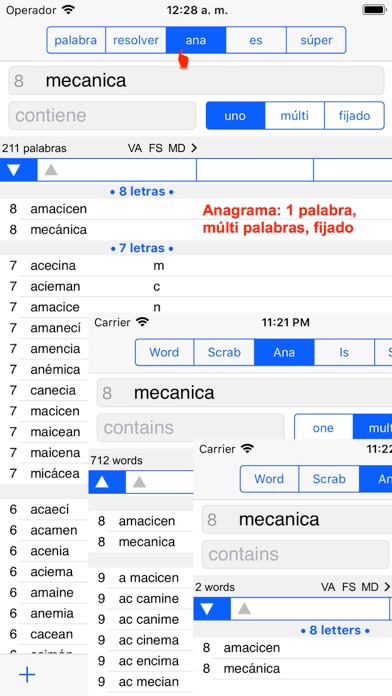This screenshot has width=392, height=696.
Task: Select the word acieman
Action: 55,286
